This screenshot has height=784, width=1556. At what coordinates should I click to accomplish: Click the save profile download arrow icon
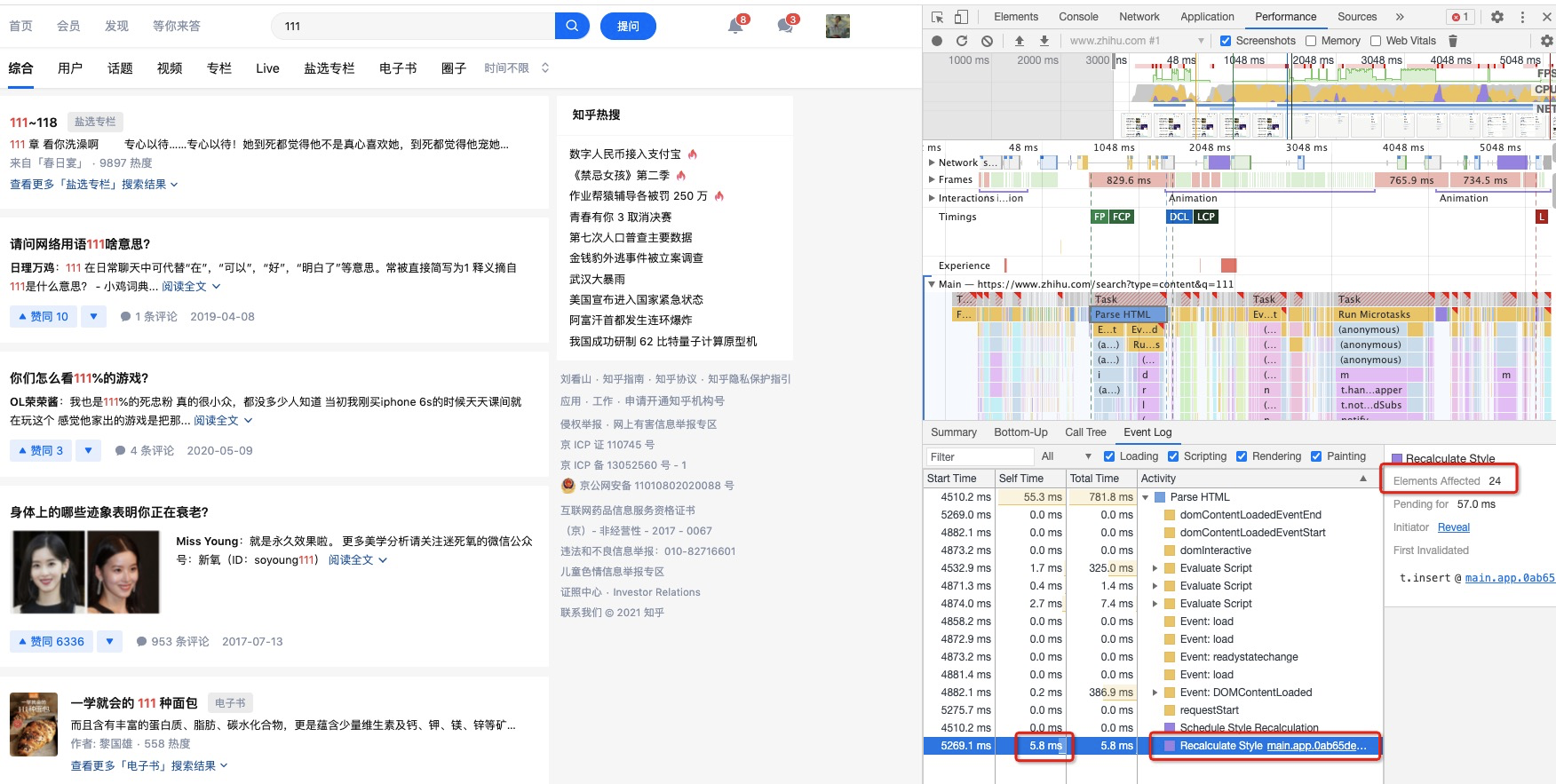1044,41
